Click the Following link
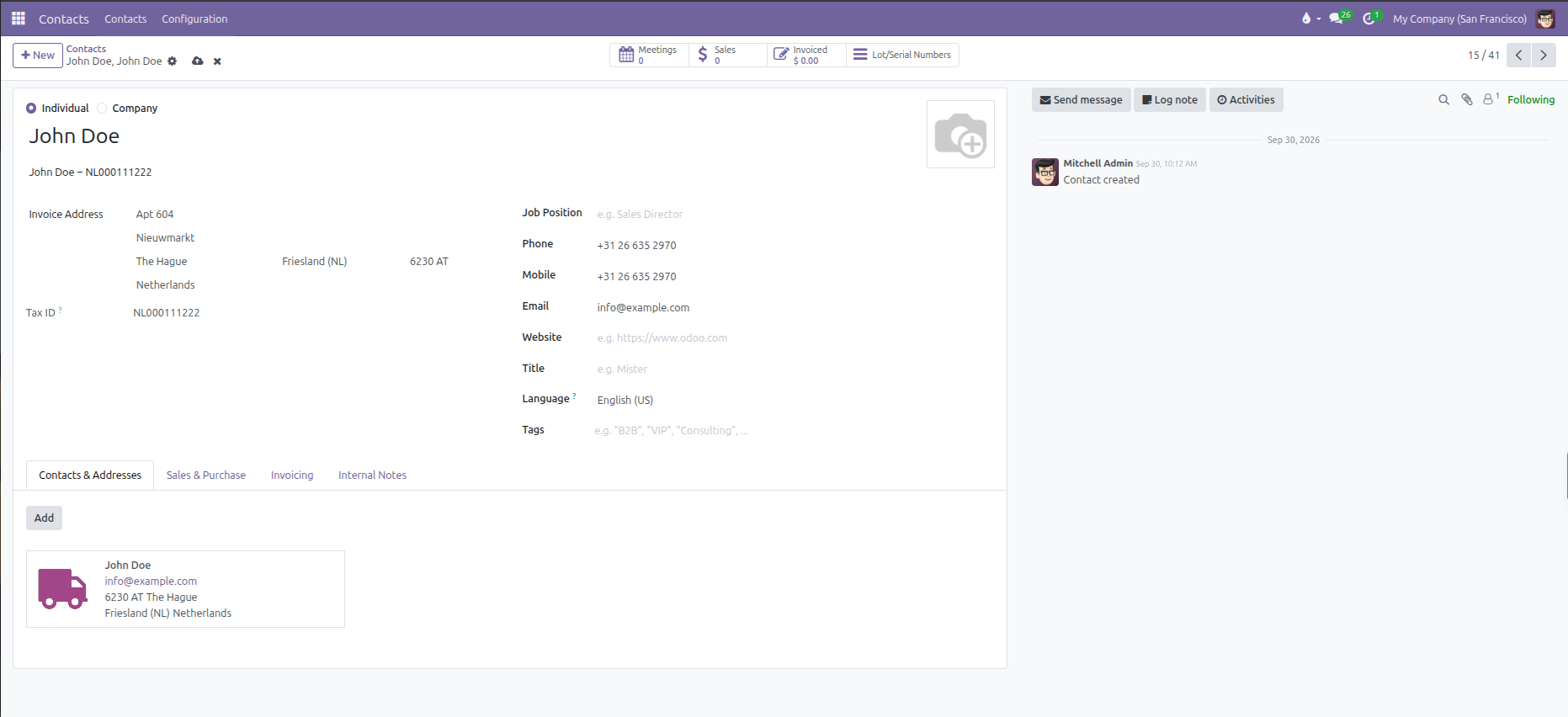Screen dimensions: 1568x717 click(1531, 99)
